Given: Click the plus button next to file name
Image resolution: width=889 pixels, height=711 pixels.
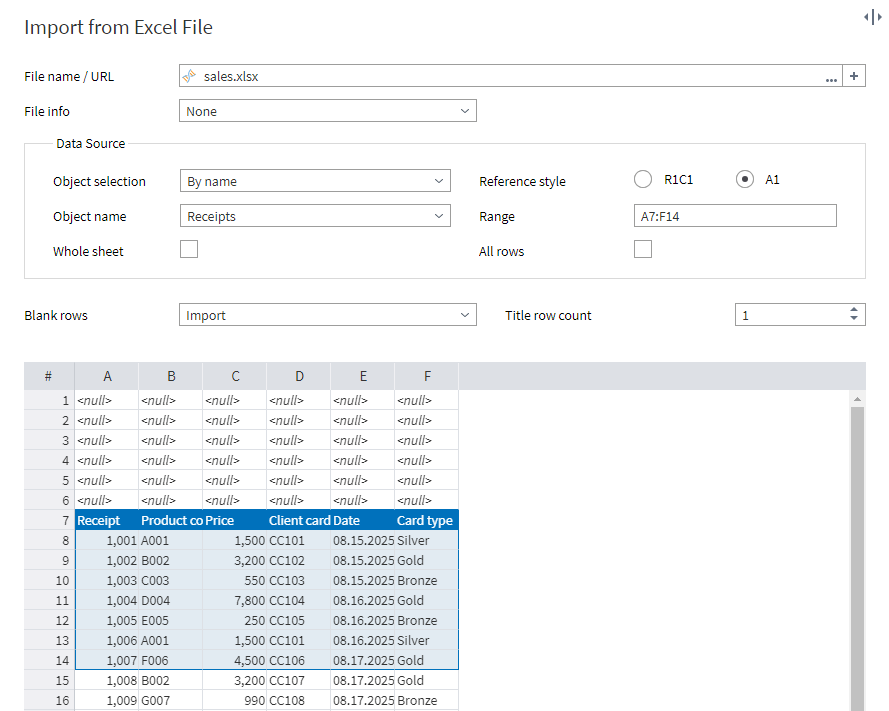Looking at the screenshot, I should point(854,76).
